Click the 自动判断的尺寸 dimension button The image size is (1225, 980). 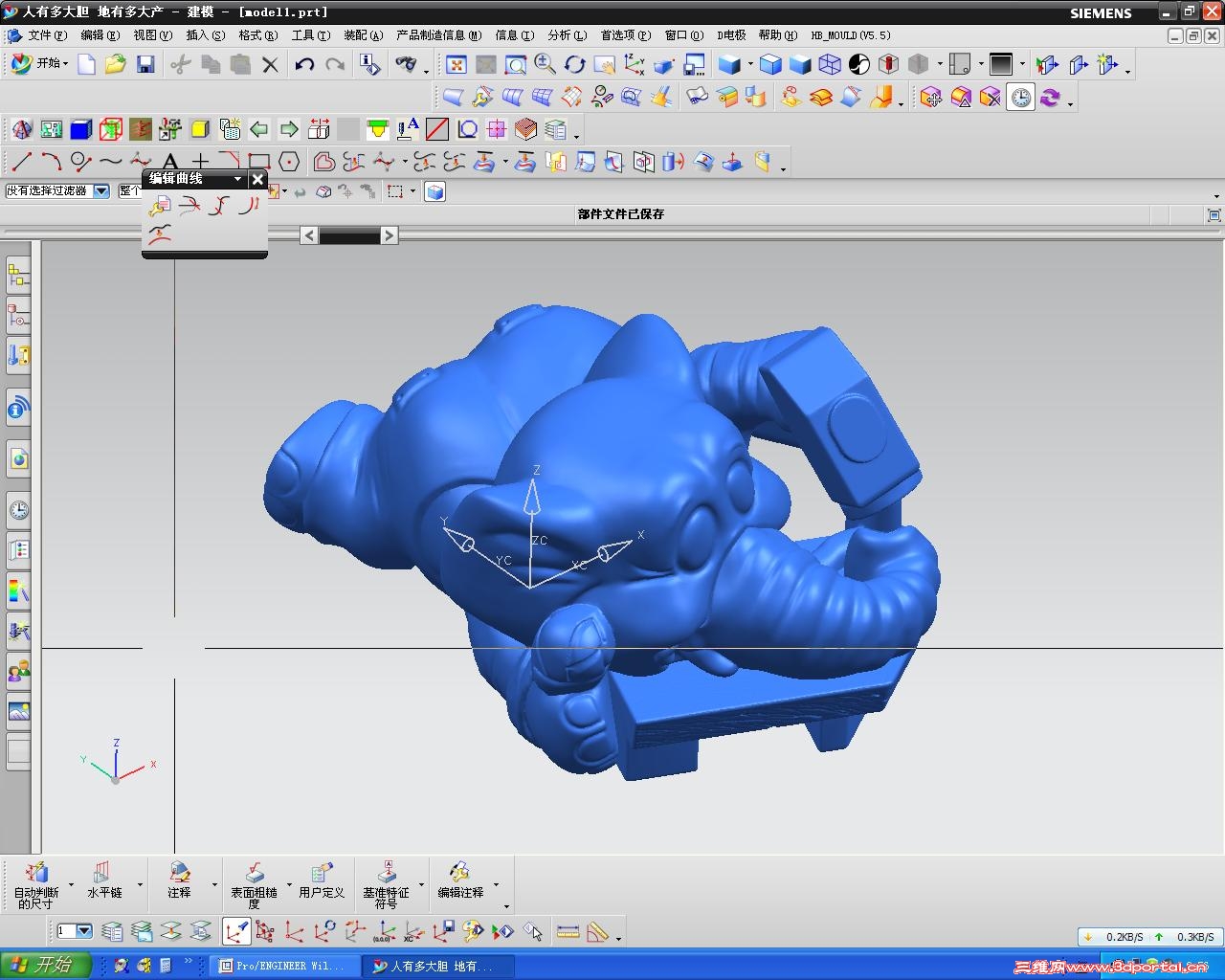[36, 885]
